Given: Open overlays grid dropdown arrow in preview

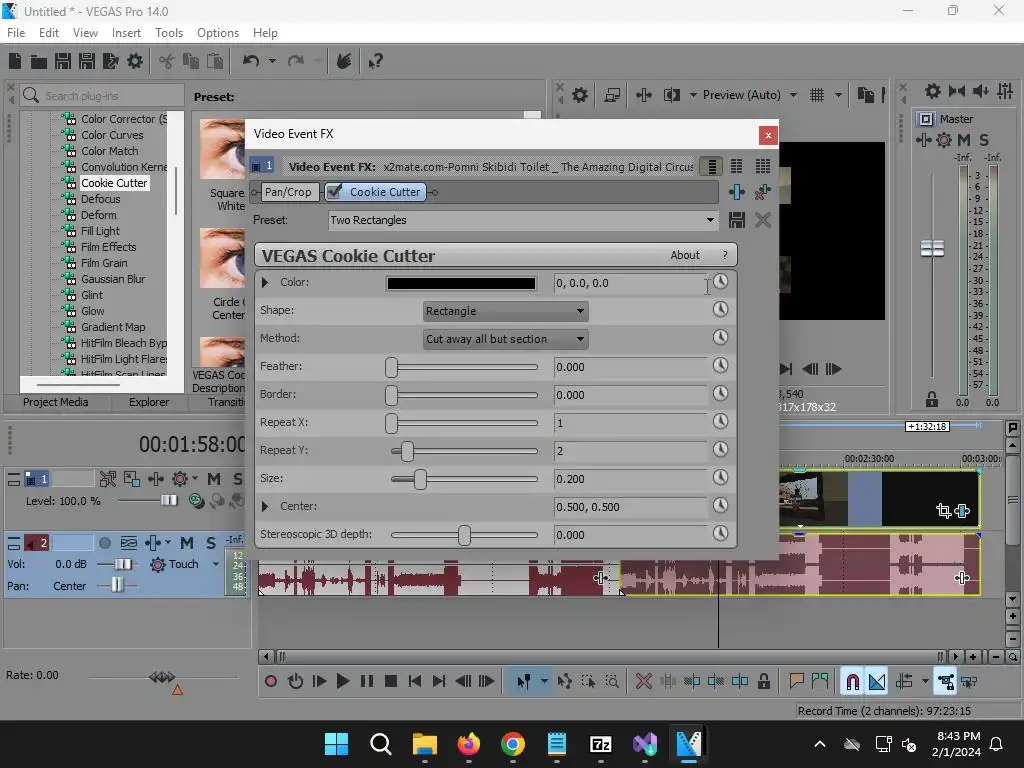Looking at the screenshot, I should [838, 95].
